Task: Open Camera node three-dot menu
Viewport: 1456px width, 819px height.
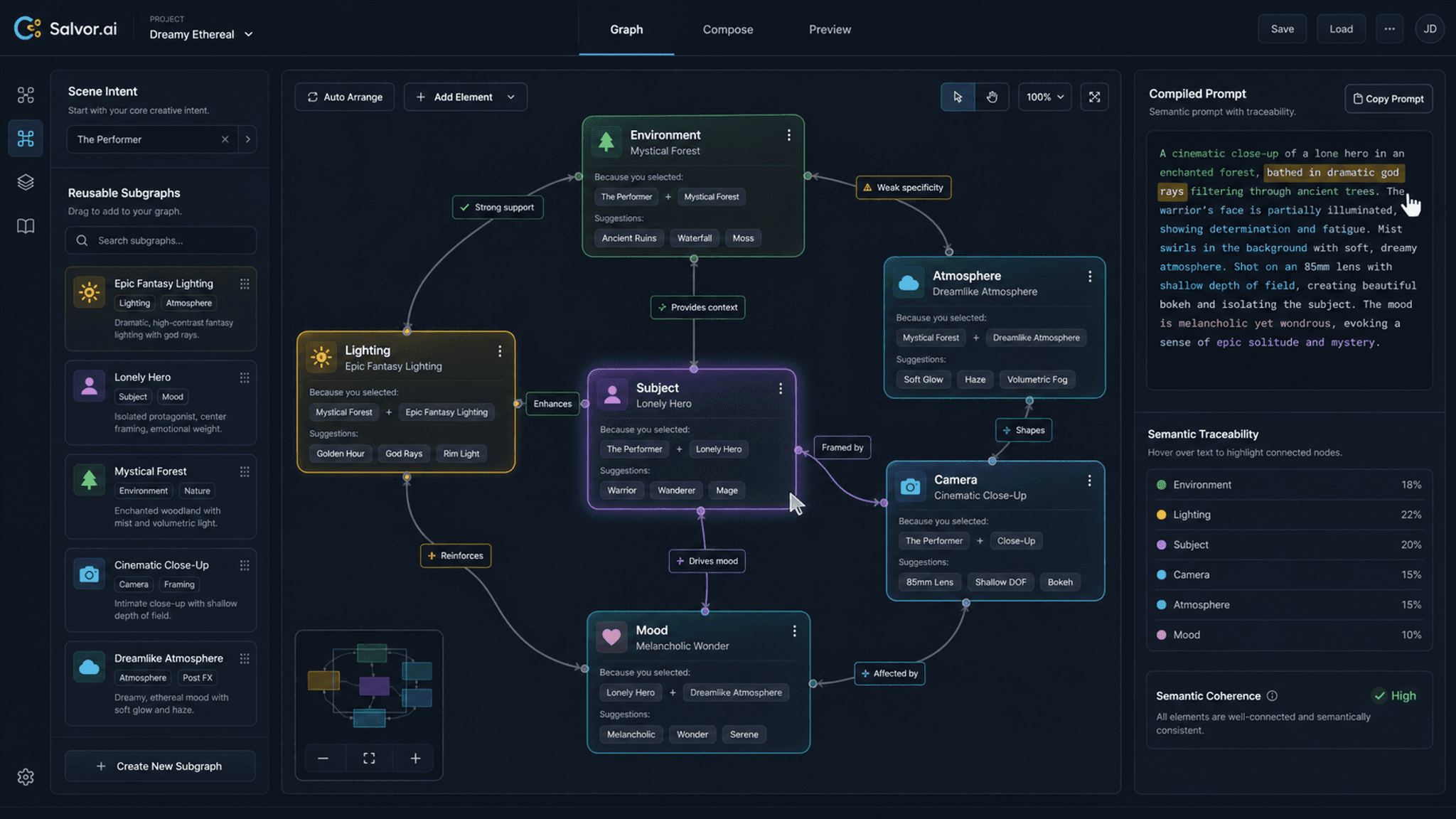Action: tap(1089, 481)
